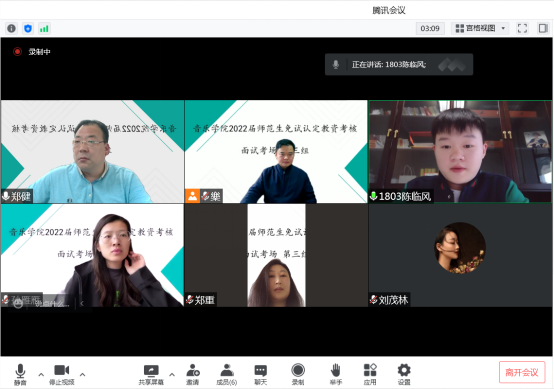Raise hand in the meeting

pos(335,374)
